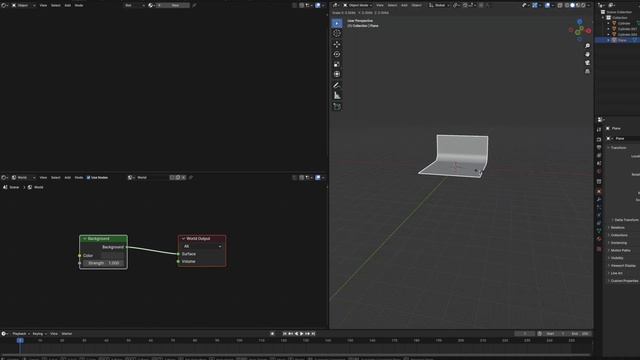This screenshot has width=640, height=360.
Task: Open the All target dropdown in World Output
Action: (x=202, y=246)
